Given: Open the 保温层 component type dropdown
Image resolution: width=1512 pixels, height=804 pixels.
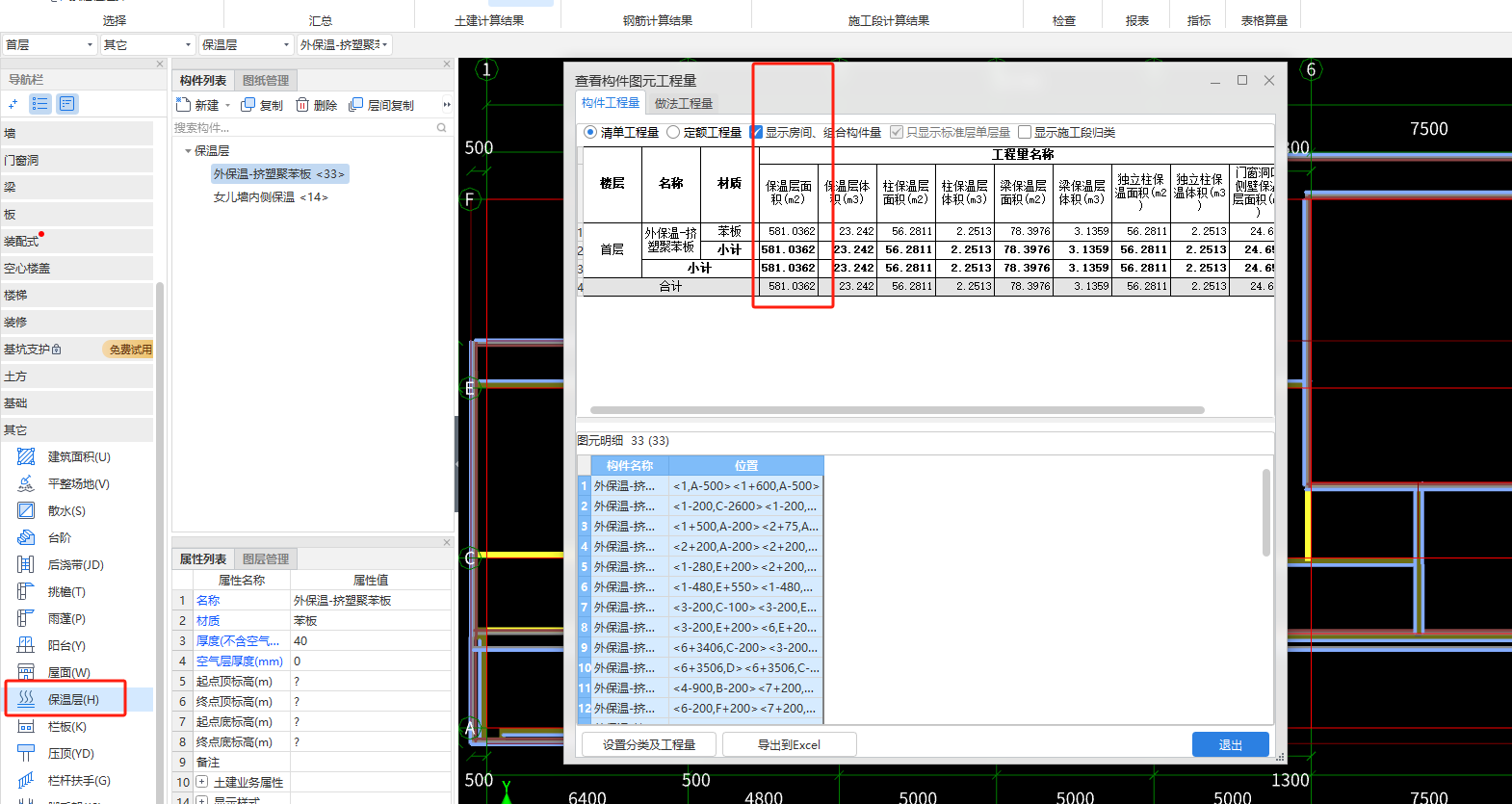Looking at the screenshot, I should [246, 44].
